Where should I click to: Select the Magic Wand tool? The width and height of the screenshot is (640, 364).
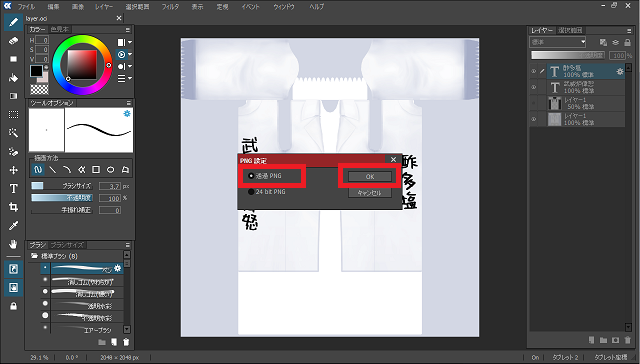click(x=13, y=133)
